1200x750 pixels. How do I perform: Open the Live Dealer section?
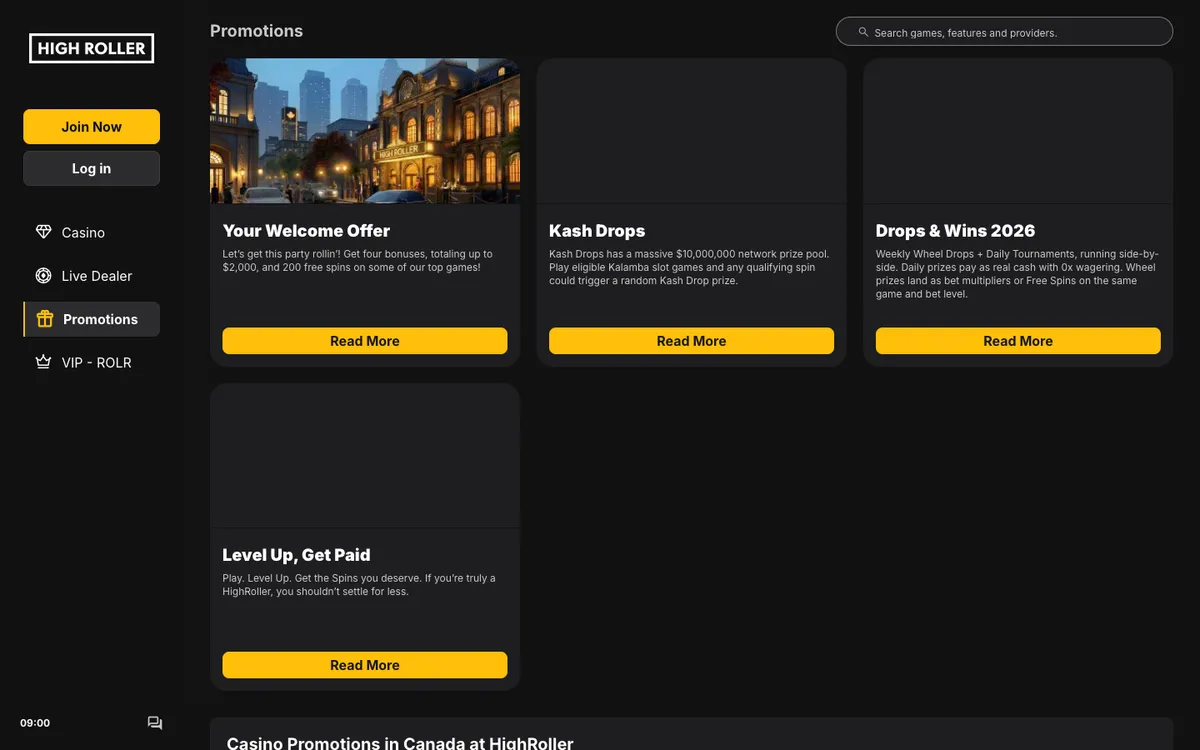click(x=91, y=276)
